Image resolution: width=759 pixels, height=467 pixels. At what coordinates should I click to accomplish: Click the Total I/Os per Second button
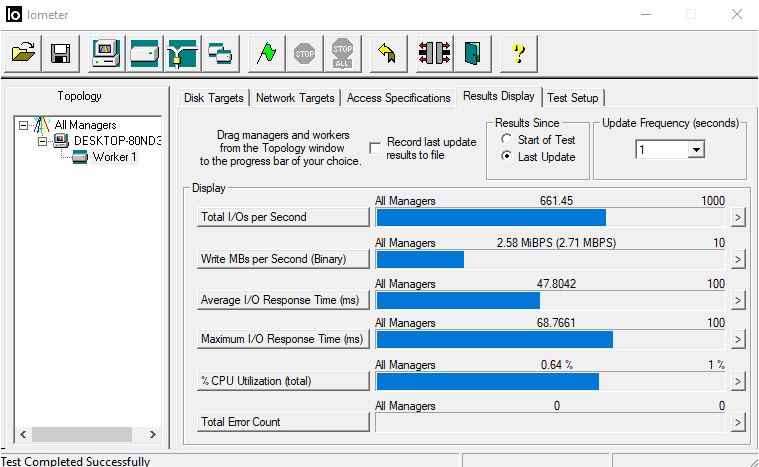pyautogui.click(x=284, y=217)
